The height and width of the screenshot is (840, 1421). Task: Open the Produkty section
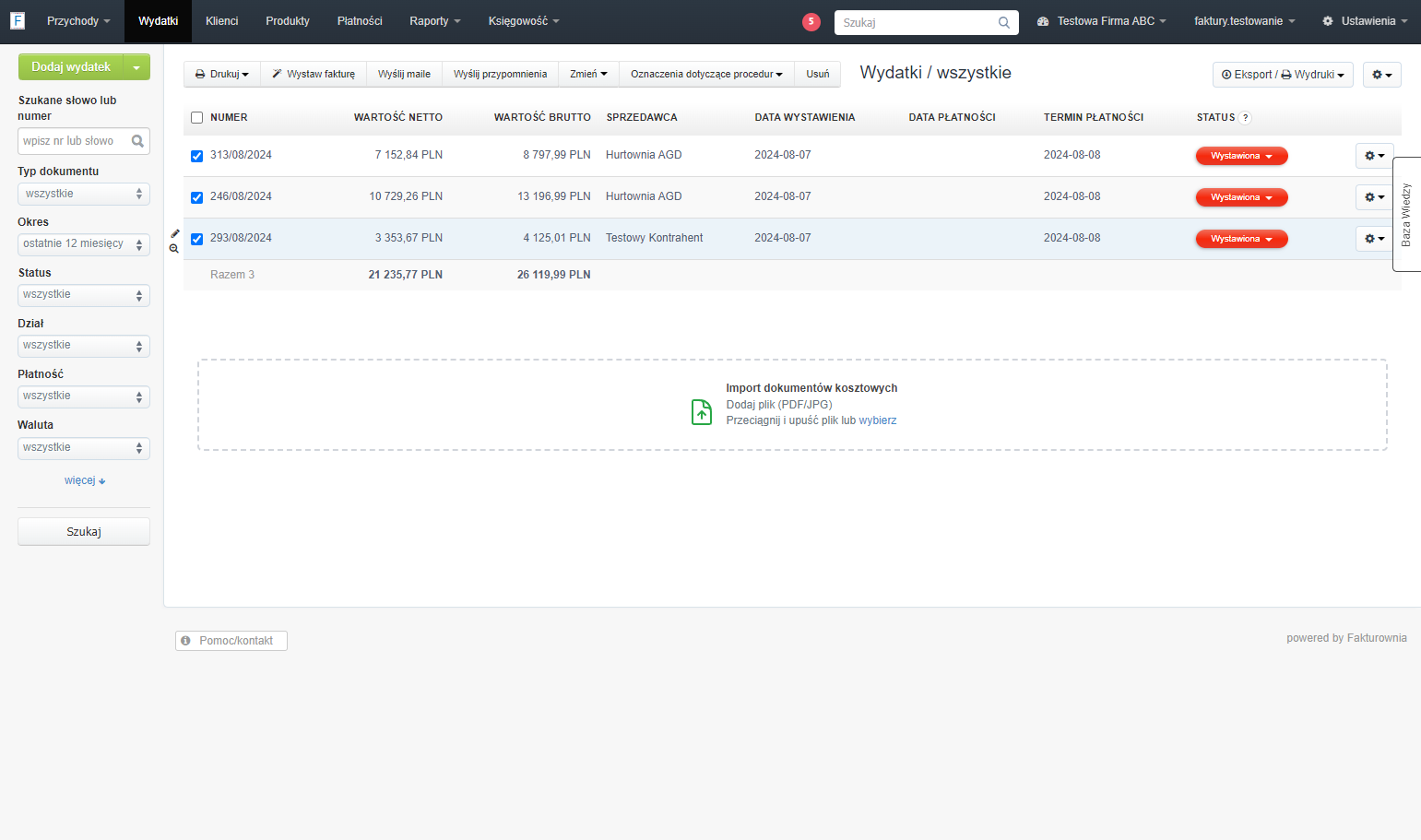(288, 21)
